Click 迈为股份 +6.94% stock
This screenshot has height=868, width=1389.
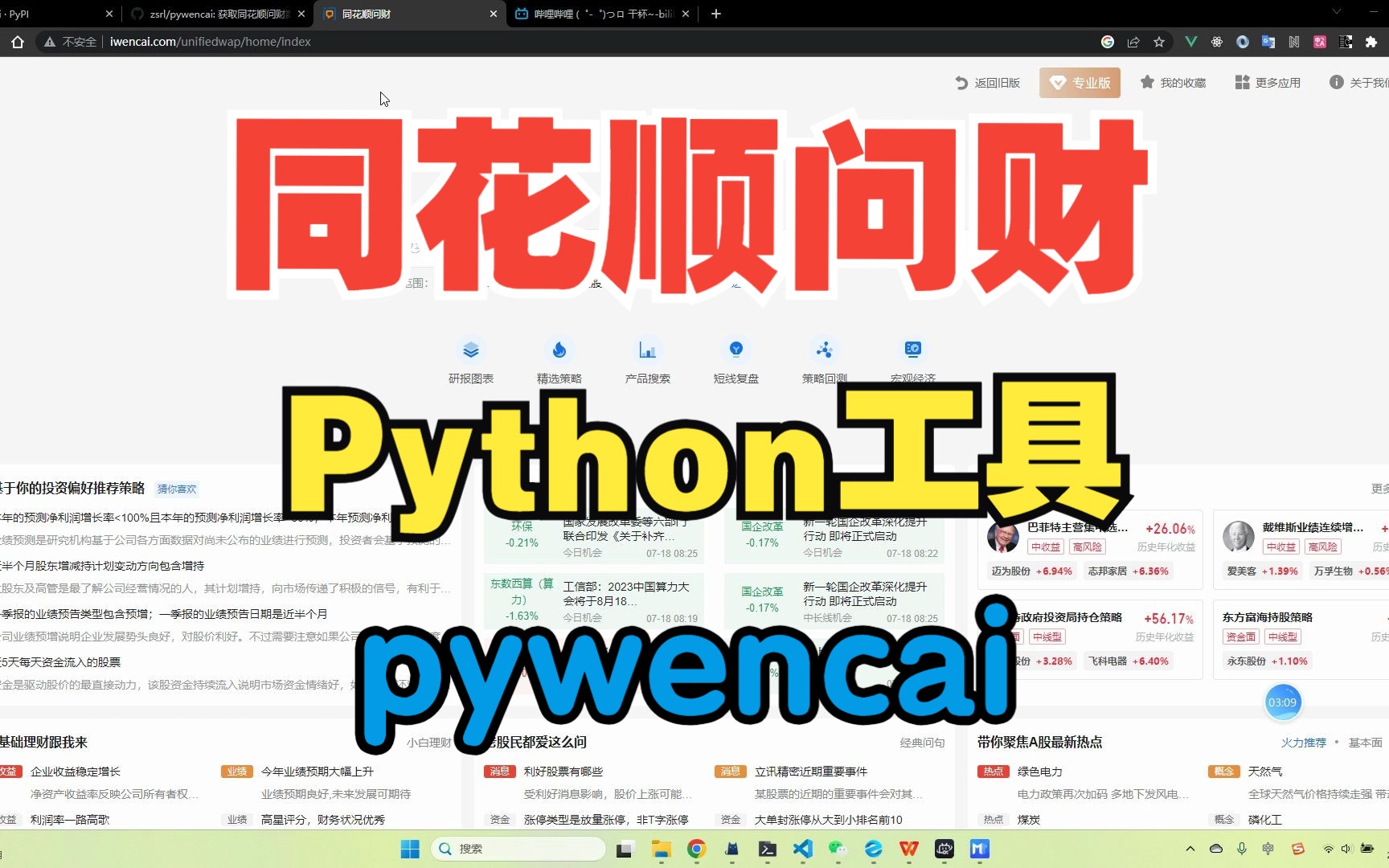1032,571
